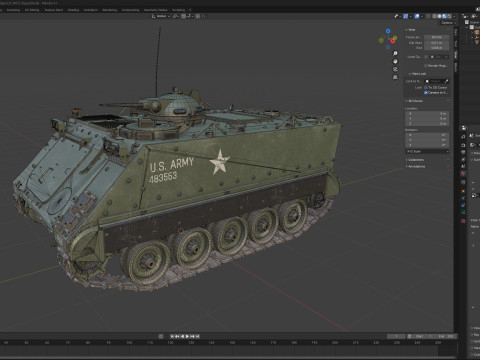
Task: Click the red X axis on navigation gizmo
Action: pyautogui.click(x=393, y=41)
